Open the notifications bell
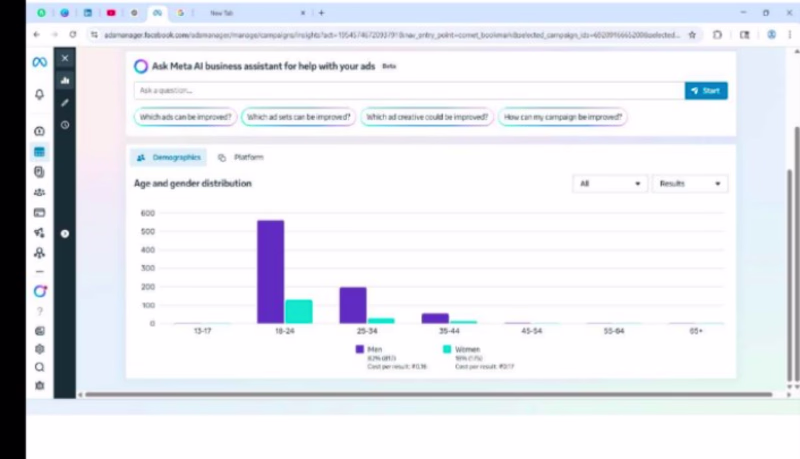This screenshot has width=800, height=459. [39, 94]
